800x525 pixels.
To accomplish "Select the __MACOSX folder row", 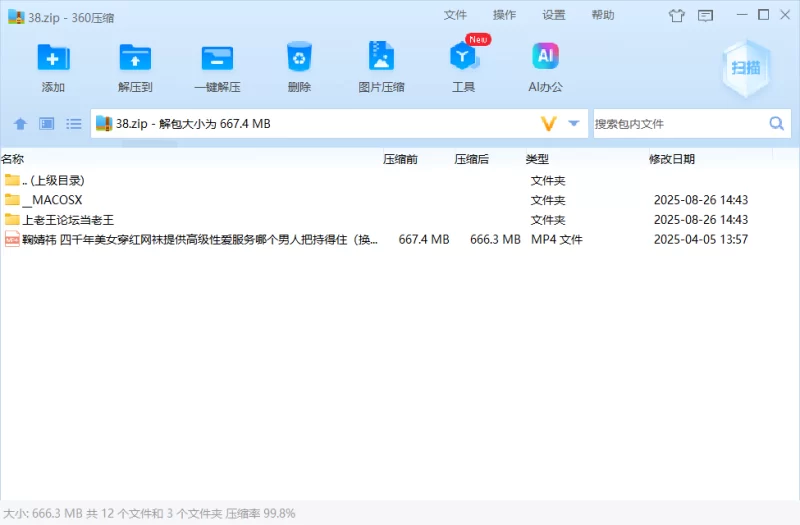I will click(x=400, y=199).
